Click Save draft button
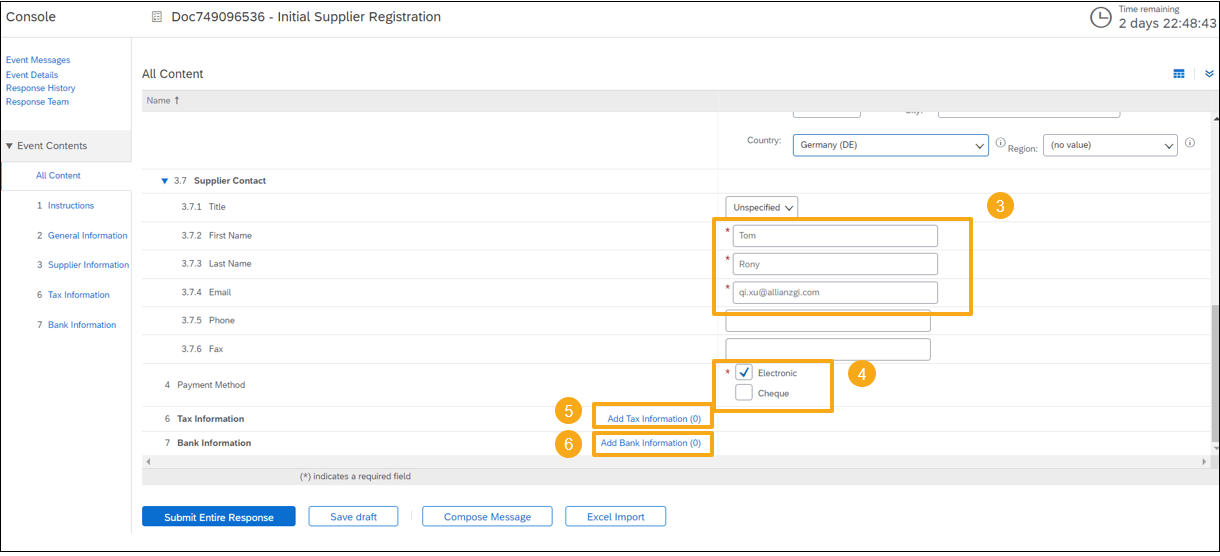This screenshot has height=556, width=1220. [352, 517]
